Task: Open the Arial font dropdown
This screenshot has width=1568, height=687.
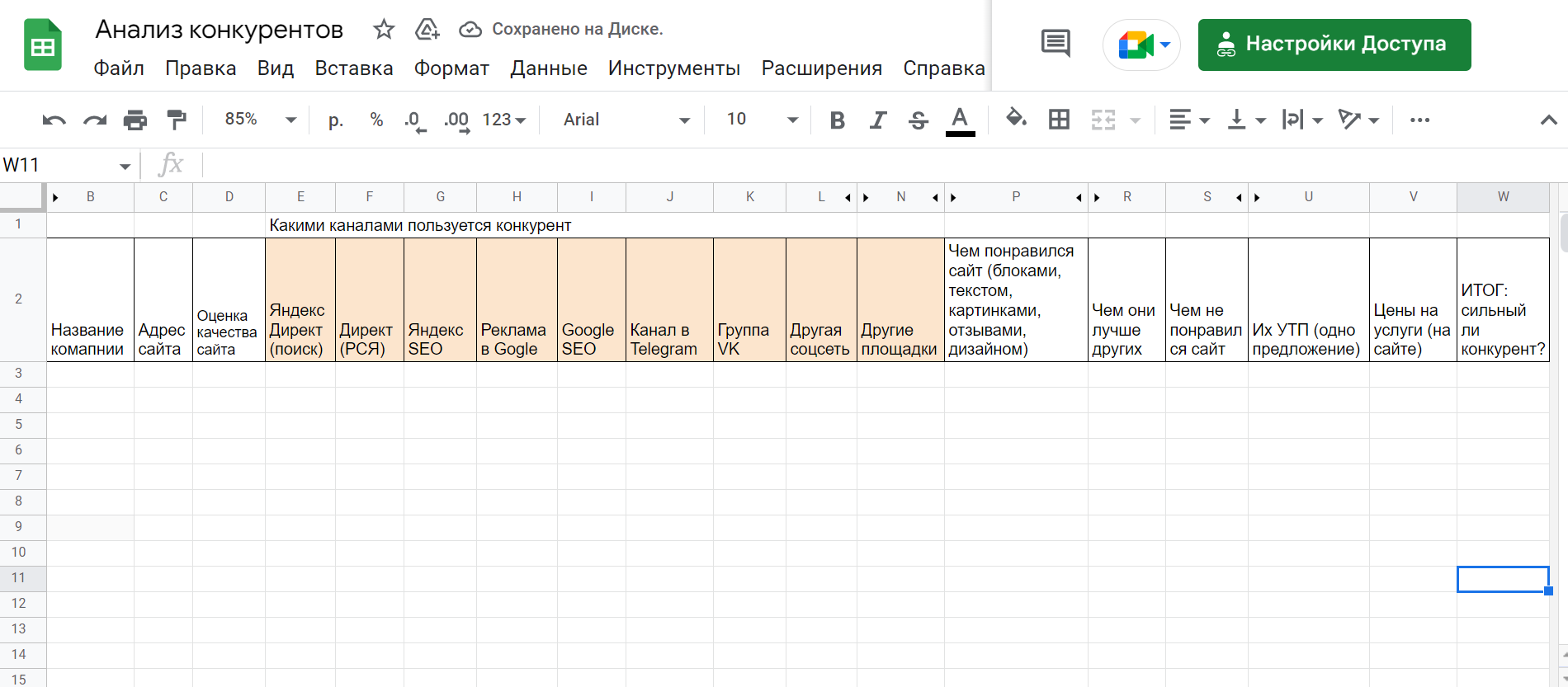Action: pos(626,120)
